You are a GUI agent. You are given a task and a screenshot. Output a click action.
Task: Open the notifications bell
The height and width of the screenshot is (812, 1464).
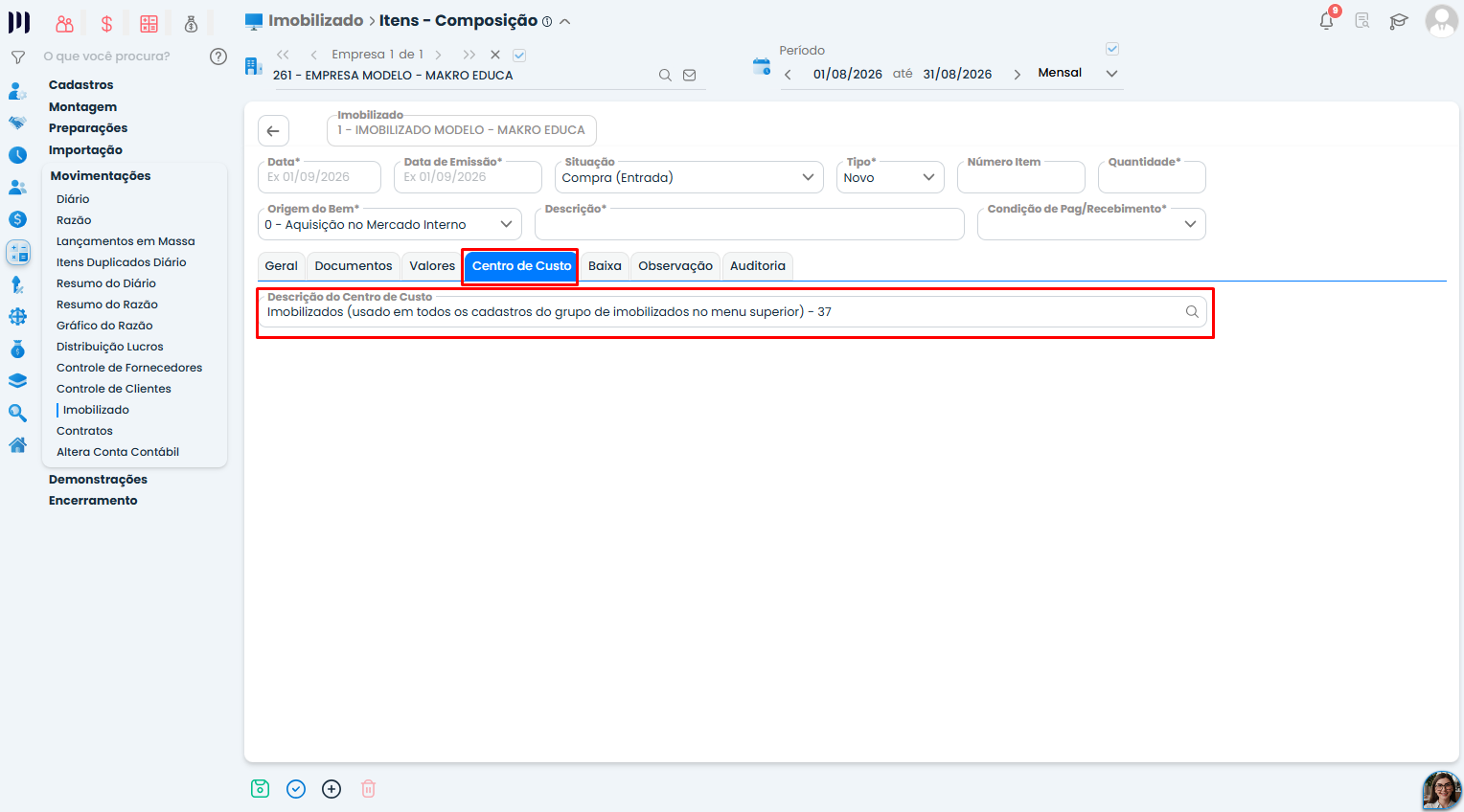tap(1327, 20)
